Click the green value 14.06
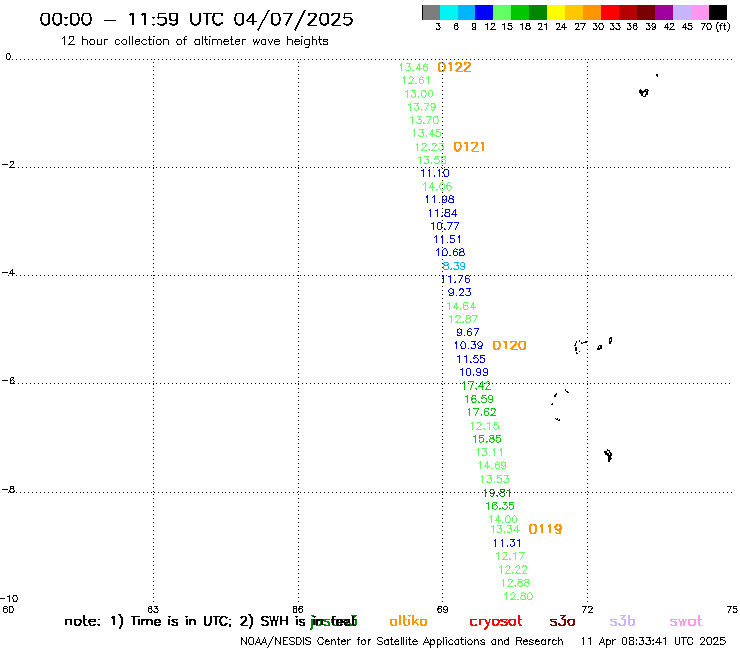740x650 pixels. coord(437,186)
